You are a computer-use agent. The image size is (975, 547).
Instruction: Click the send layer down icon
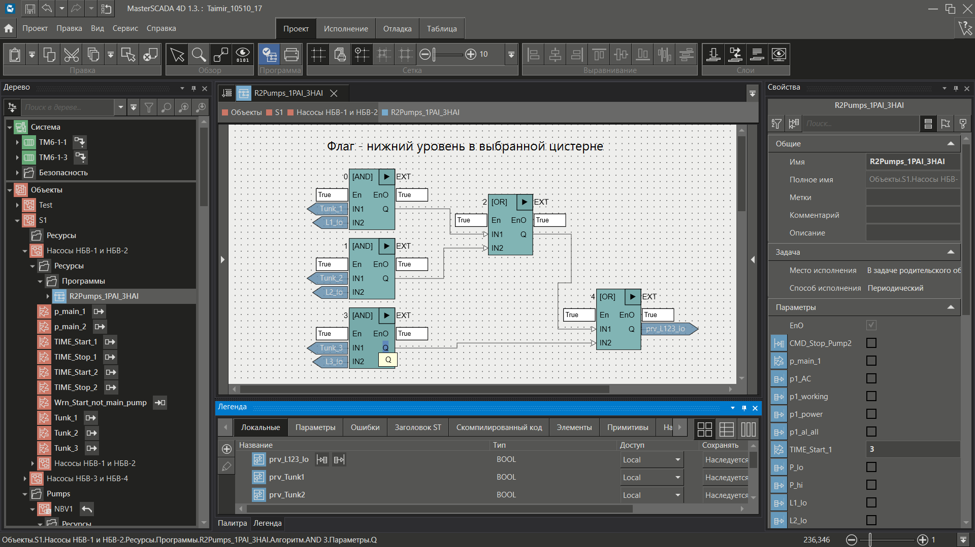(x=713, y=55)
